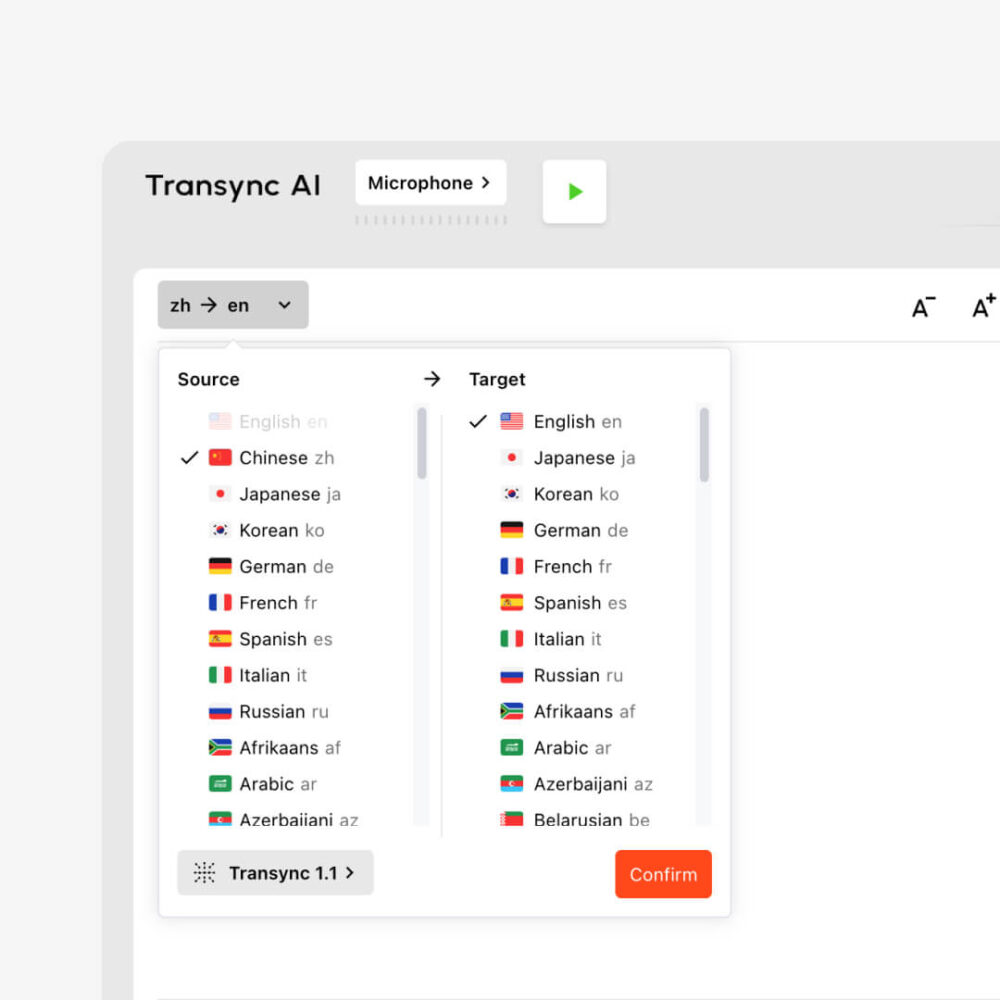Image resolution: width=1000 pixels, height=1000 pixels.
Task: Click the Target column header
Action: coord(497,379)
